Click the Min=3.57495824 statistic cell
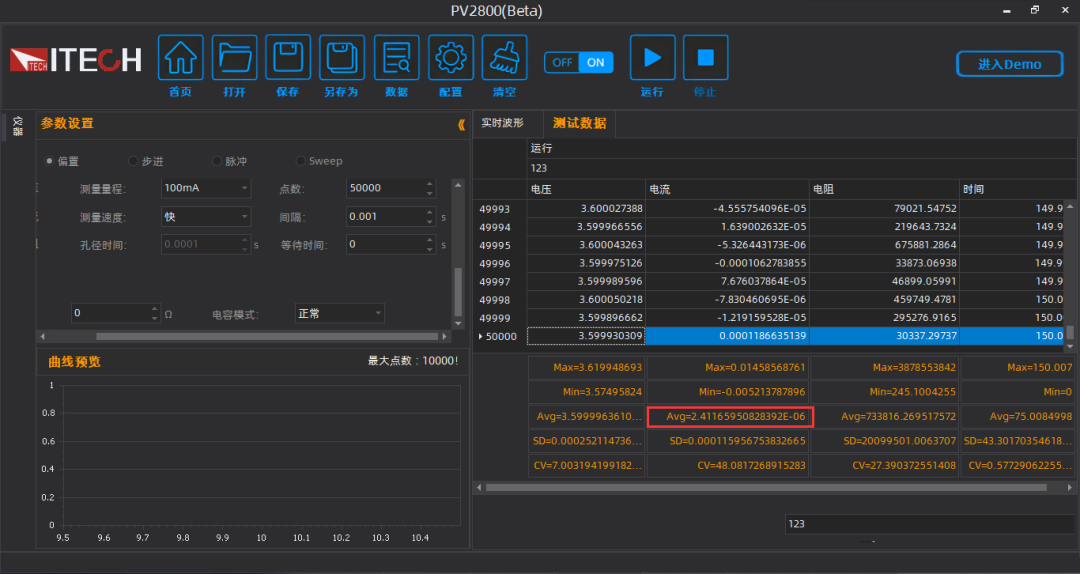 (586, 391)
